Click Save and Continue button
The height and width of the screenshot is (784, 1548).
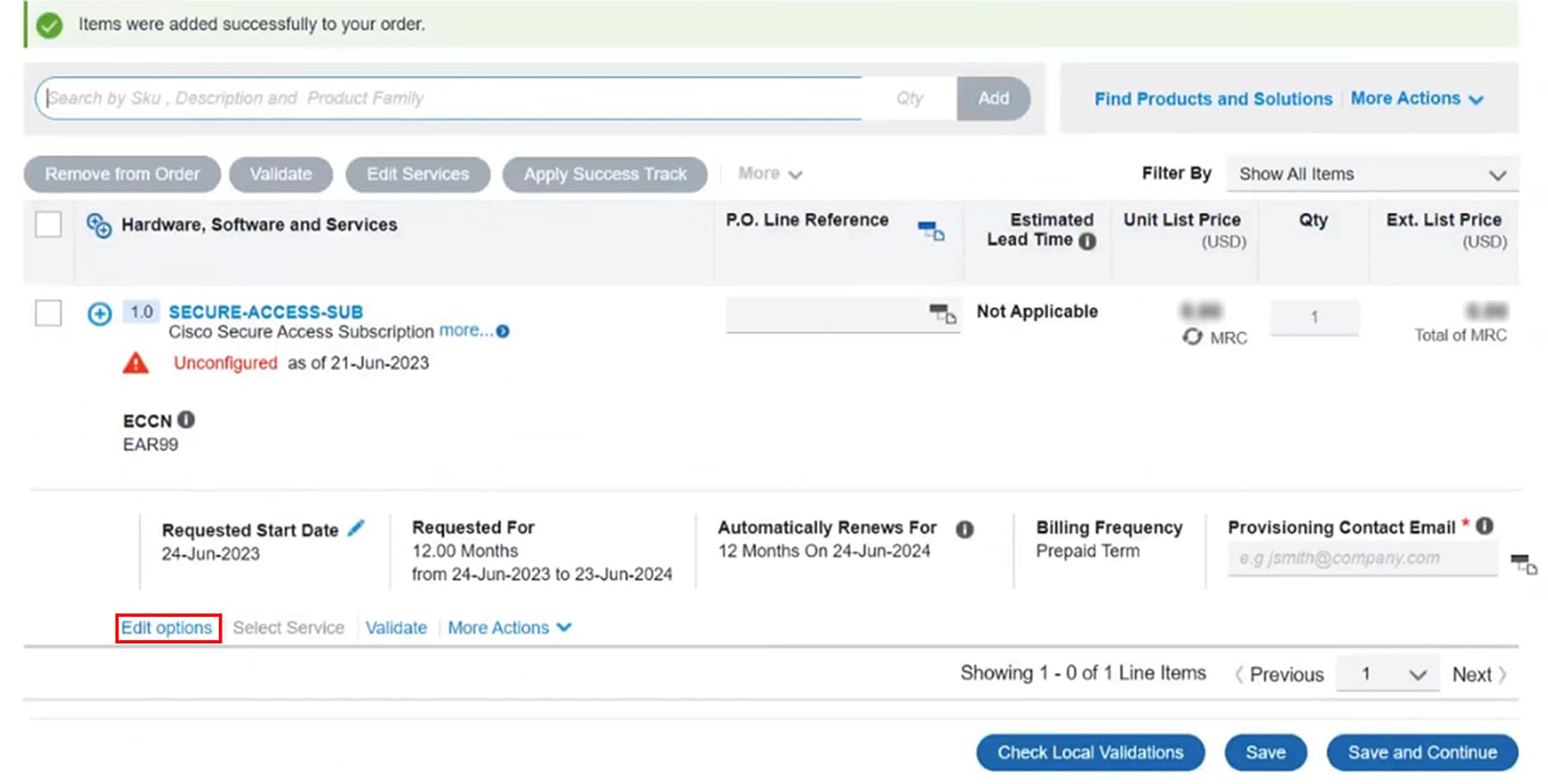click(x=1422, y=752)
